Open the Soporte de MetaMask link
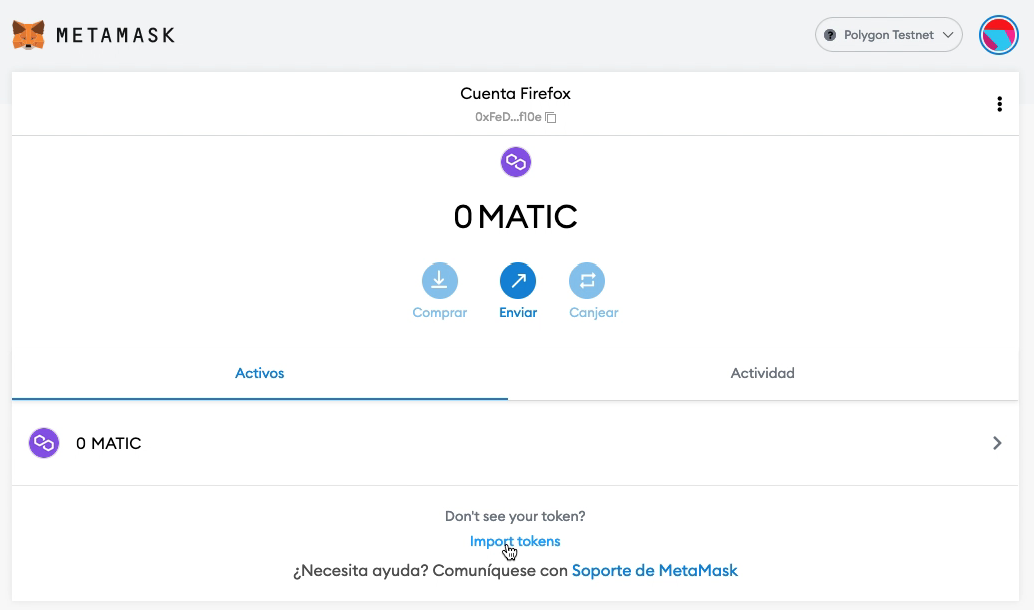Viewport: 1034px width, 610px height. point(655,570)
